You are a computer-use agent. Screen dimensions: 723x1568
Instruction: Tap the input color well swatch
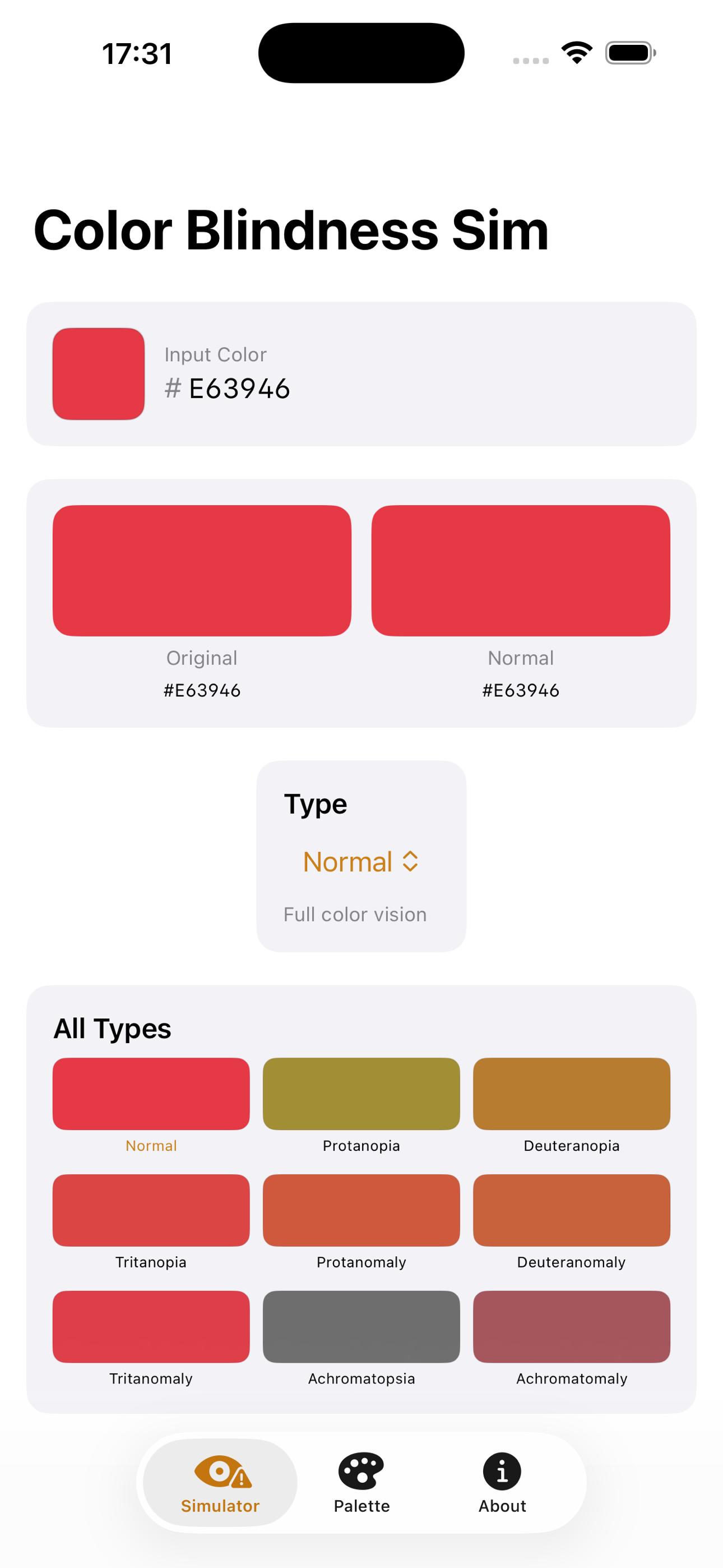pos(99,373)
